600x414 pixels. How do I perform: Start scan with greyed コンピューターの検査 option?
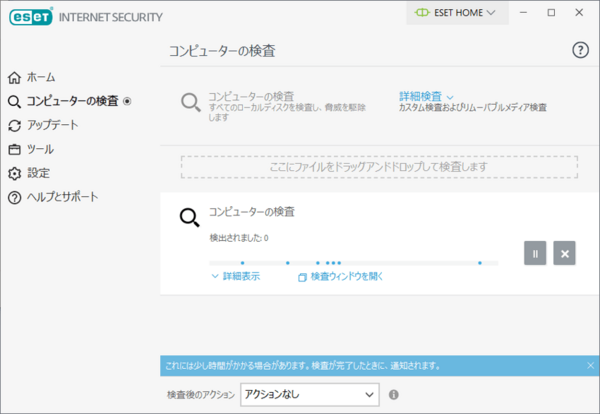pyautogui.click(x=251, y=96)
